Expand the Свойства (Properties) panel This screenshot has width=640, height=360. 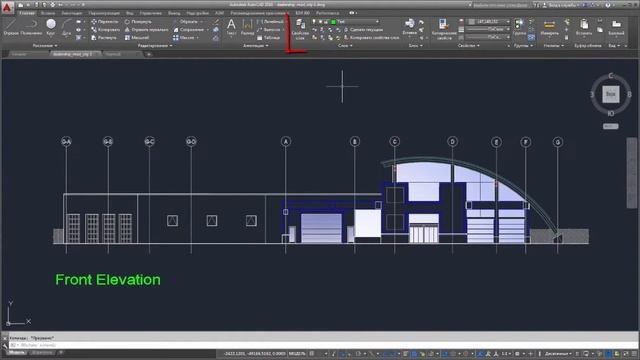pos(469,46)
